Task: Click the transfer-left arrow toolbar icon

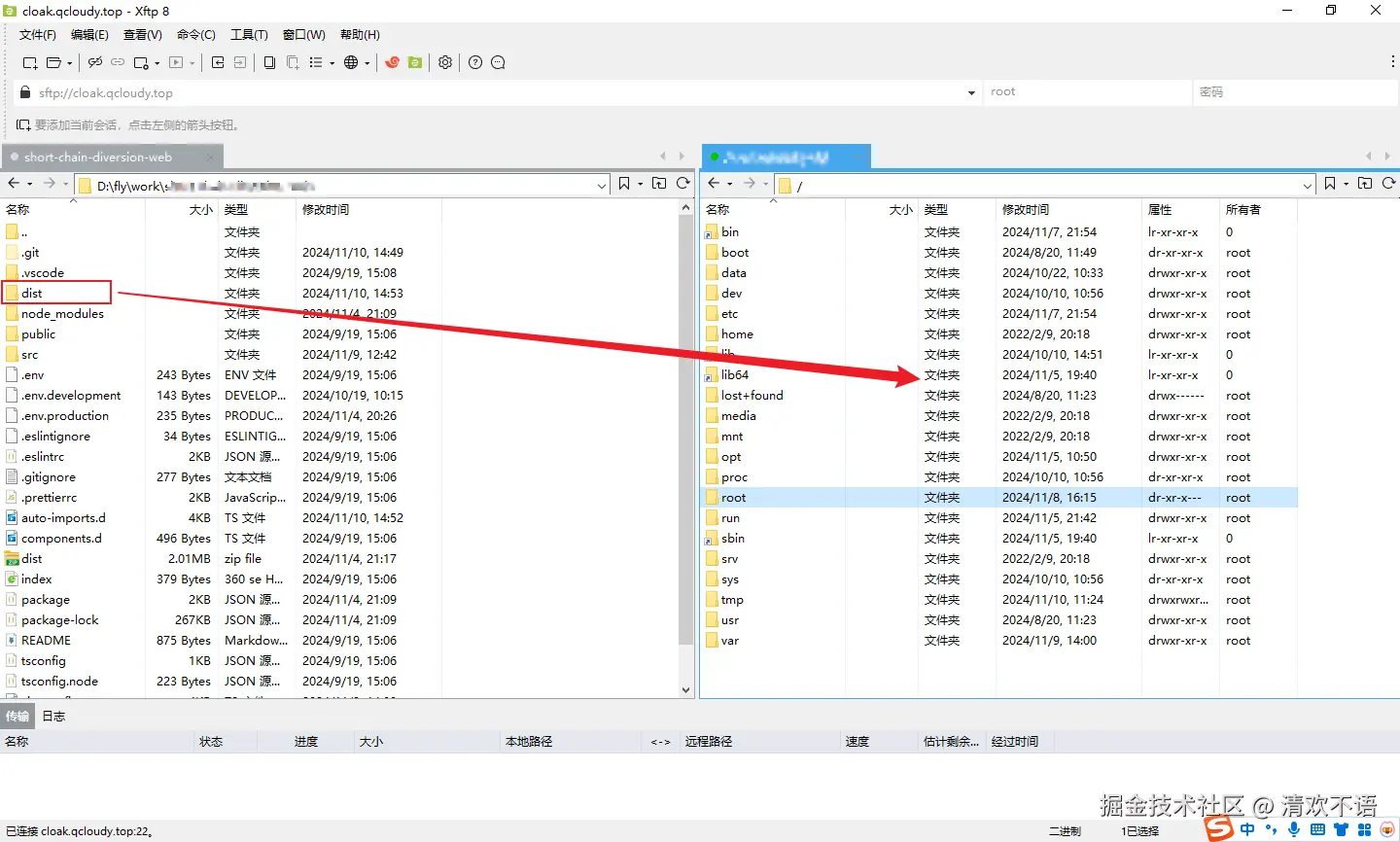Action: point(218,62)
